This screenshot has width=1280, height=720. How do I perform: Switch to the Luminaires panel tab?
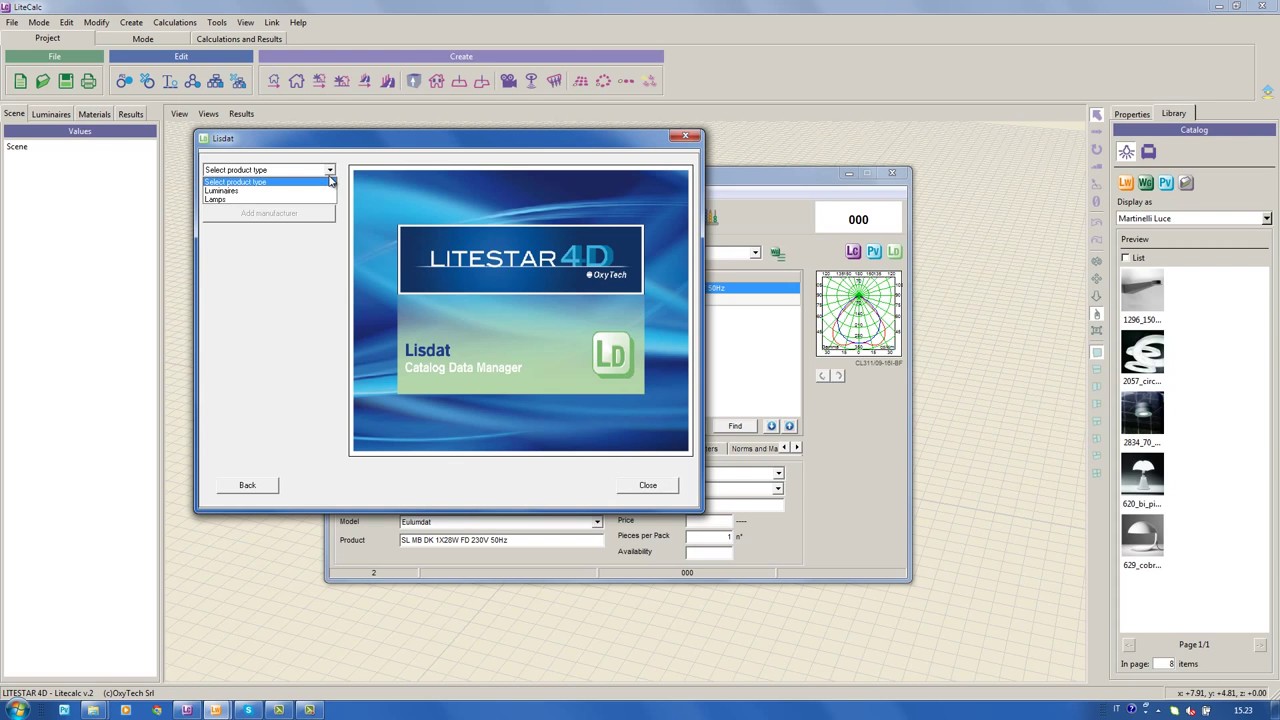point(51,114)
